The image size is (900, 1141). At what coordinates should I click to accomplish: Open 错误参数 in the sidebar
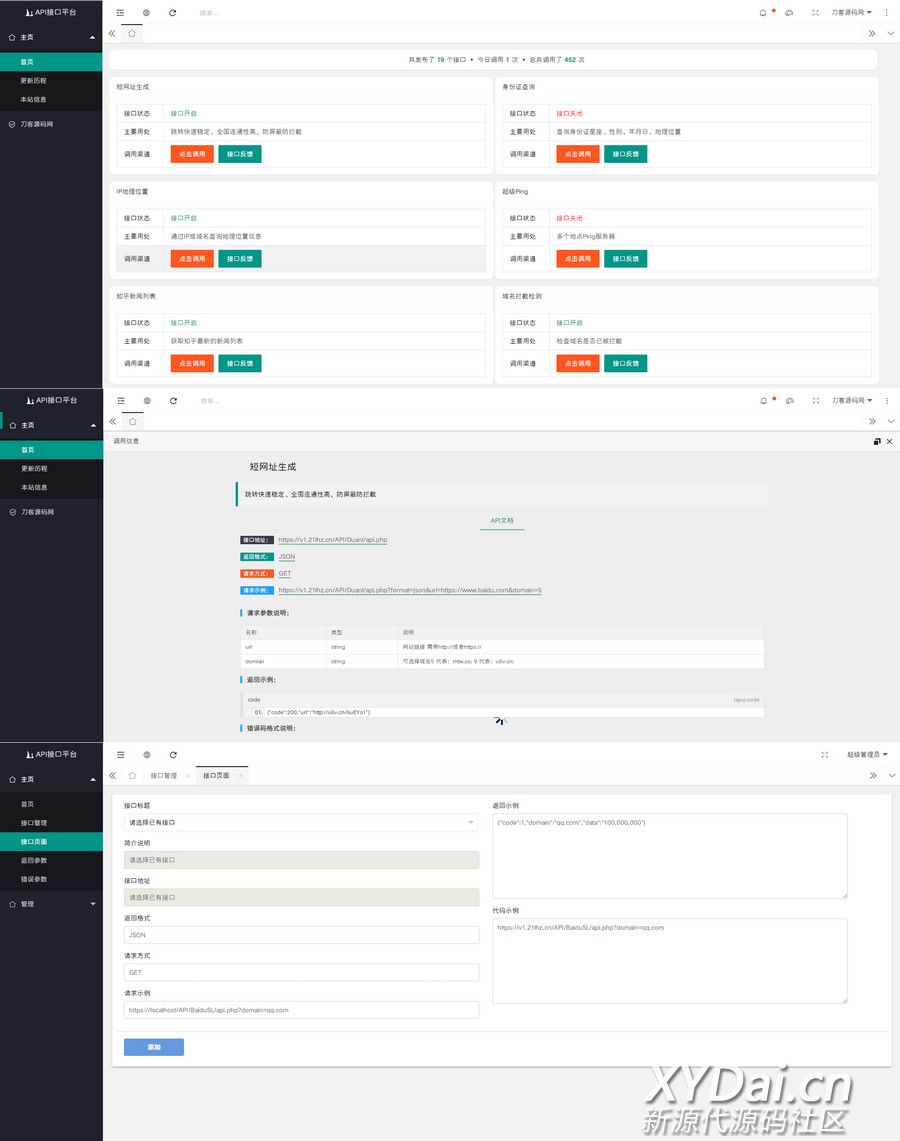pos(35,879)
